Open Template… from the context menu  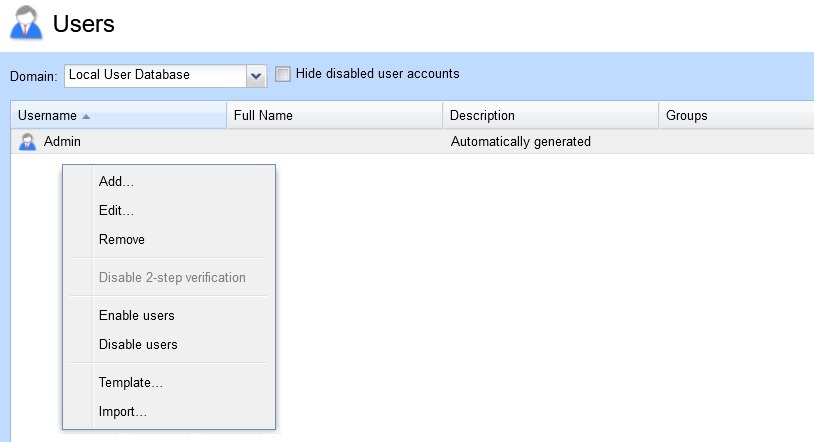pyautogui.click(x=131, y=383)
